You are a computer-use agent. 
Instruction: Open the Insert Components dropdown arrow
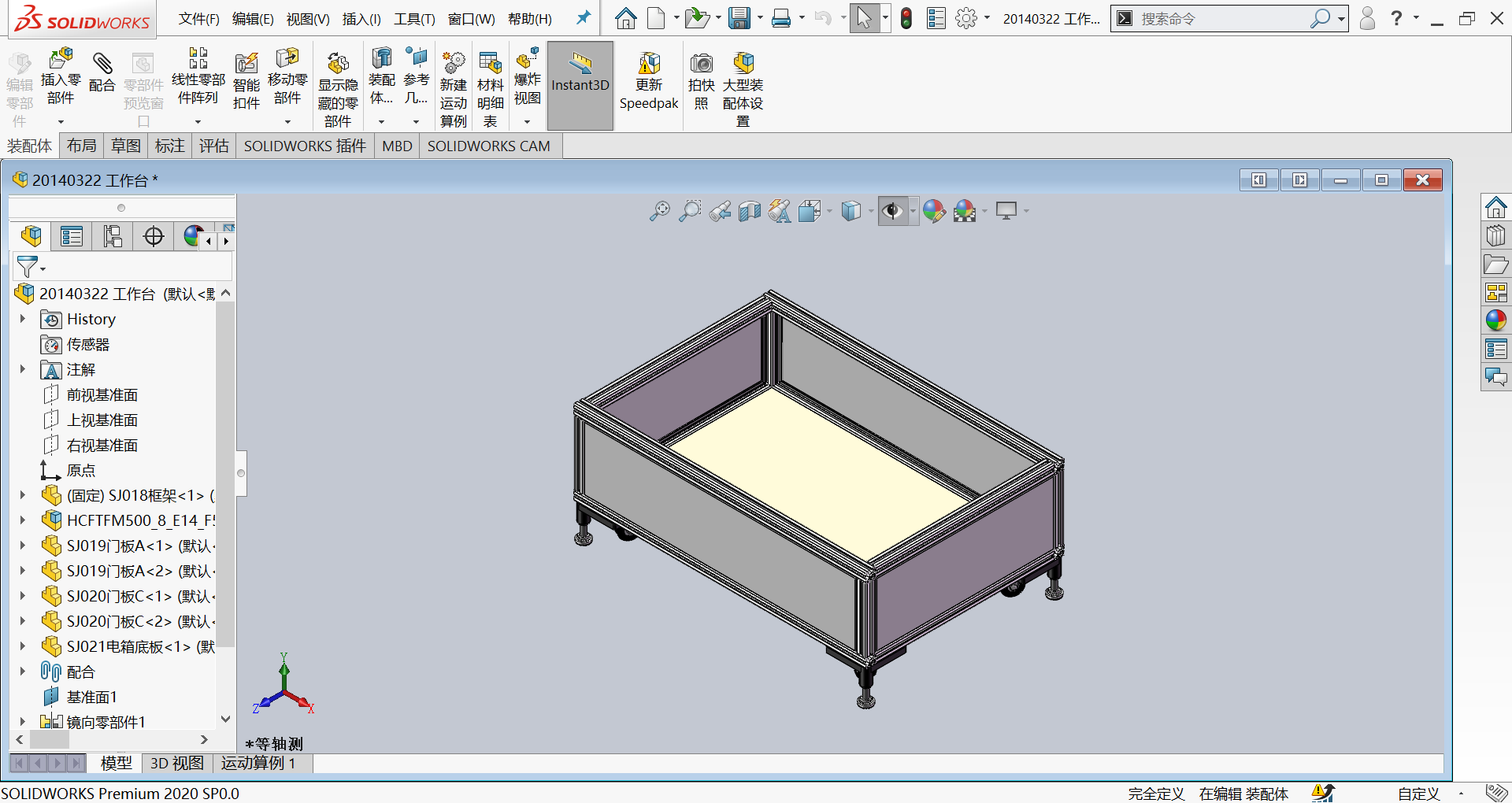[x=61, y=122]
